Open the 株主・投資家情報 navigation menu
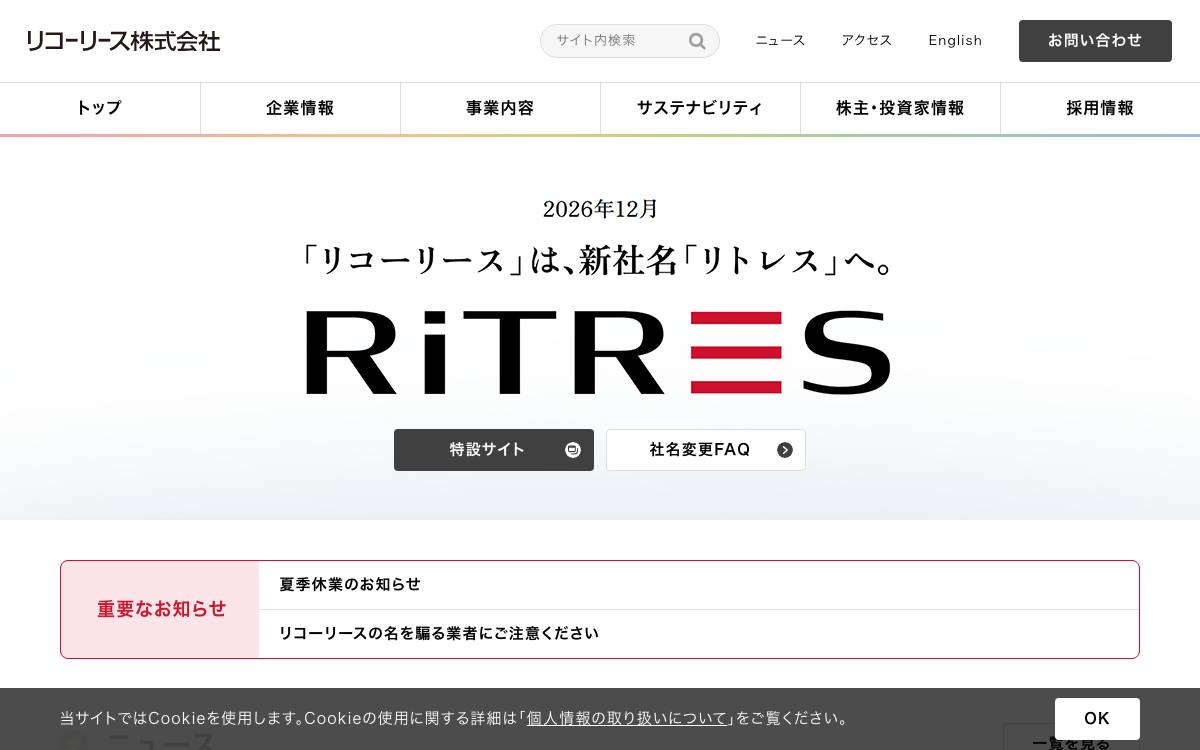Screen dimensions: 1200x750 tap(900, 108)
